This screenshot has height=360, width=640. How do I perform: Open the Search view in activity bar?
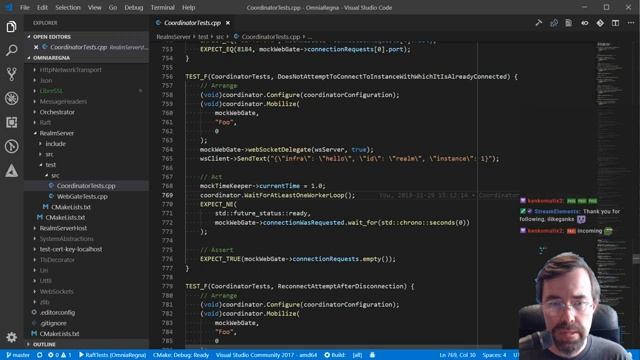[11, 51]
